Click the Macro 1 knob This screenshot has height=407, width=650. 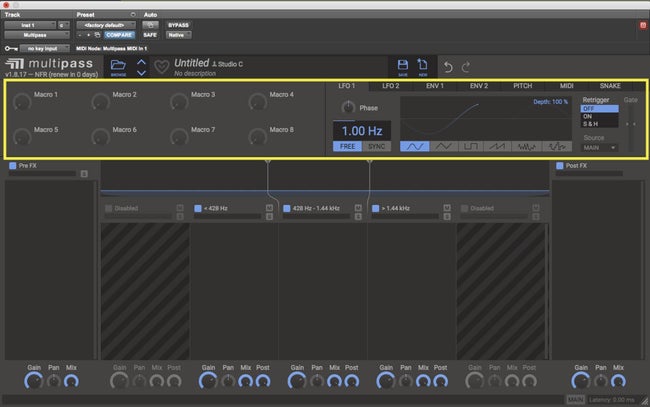click(22, 101)
